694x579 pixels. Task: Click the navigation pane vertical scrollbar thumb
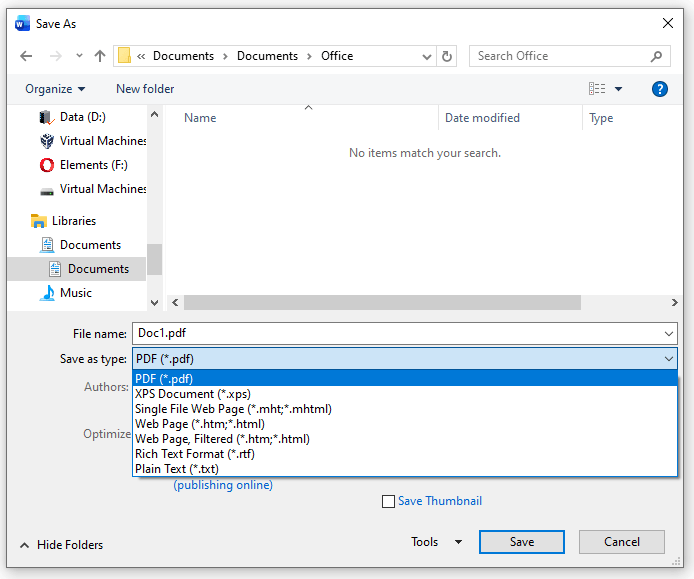[x=154, y=259]
